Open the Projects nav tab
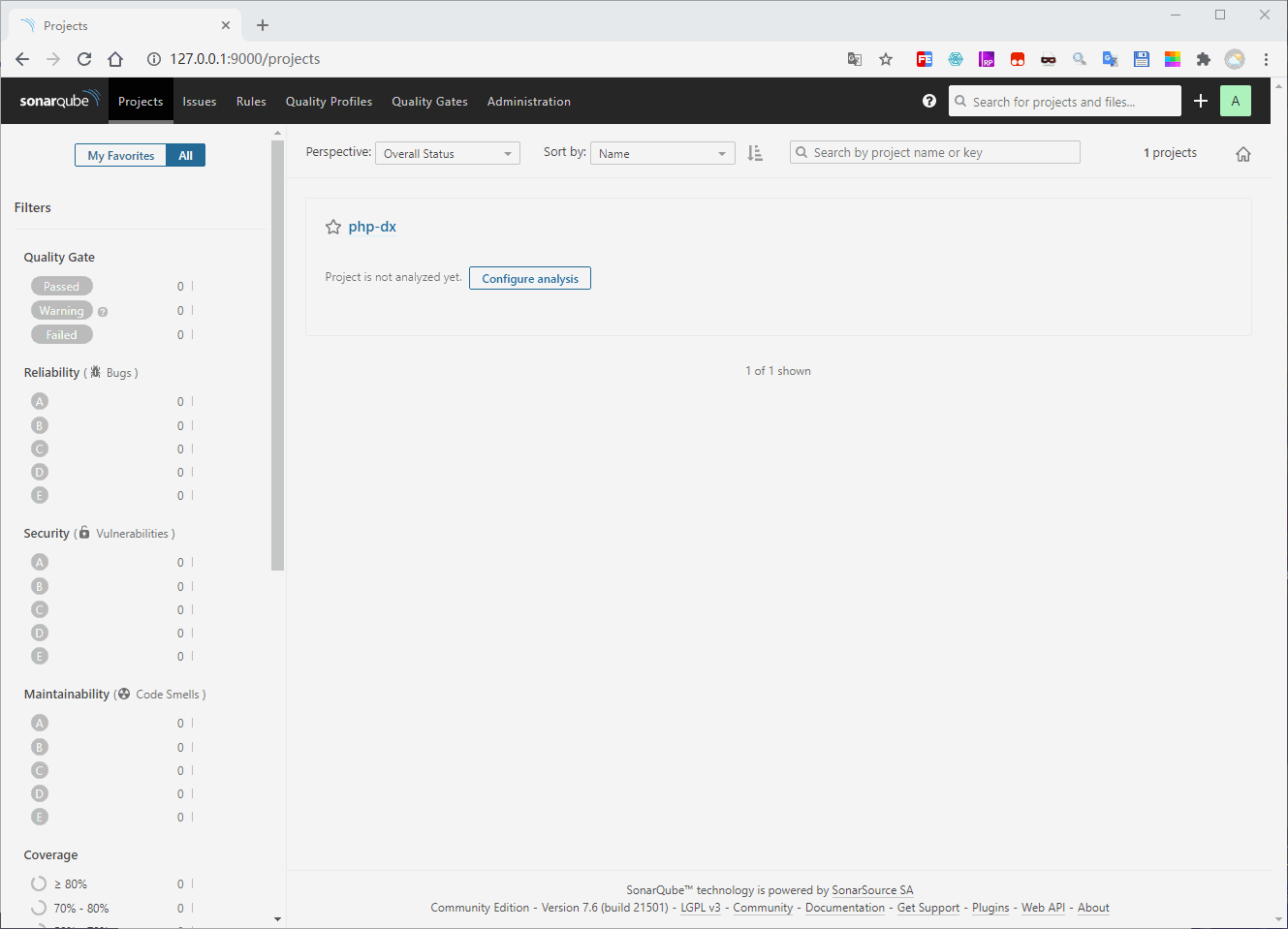 (141, 101)
